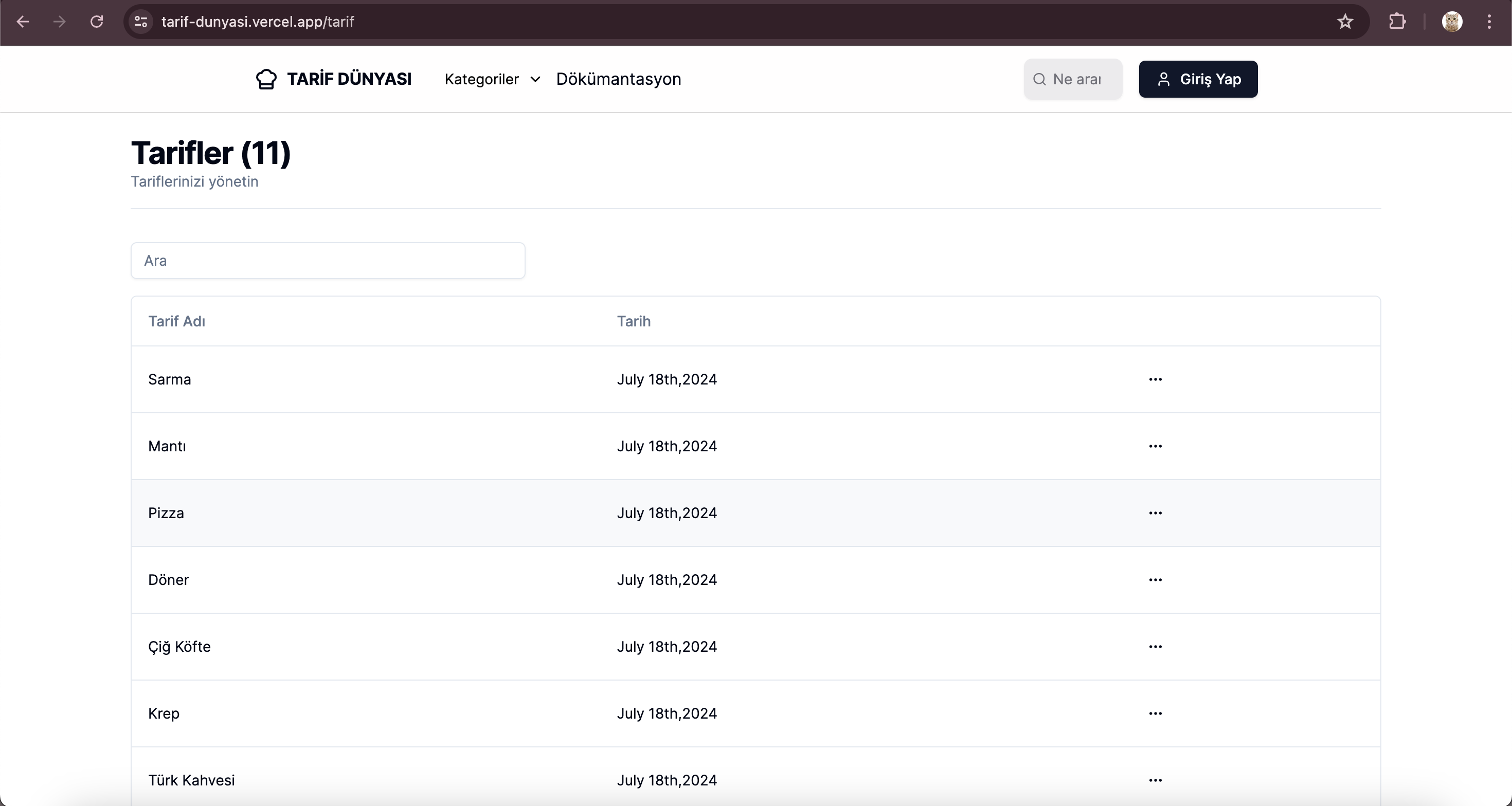Click the TARİF DÜNYASI home link
Image resolution: width=1512 pixels, height=806 pixels.
(349, 79)
